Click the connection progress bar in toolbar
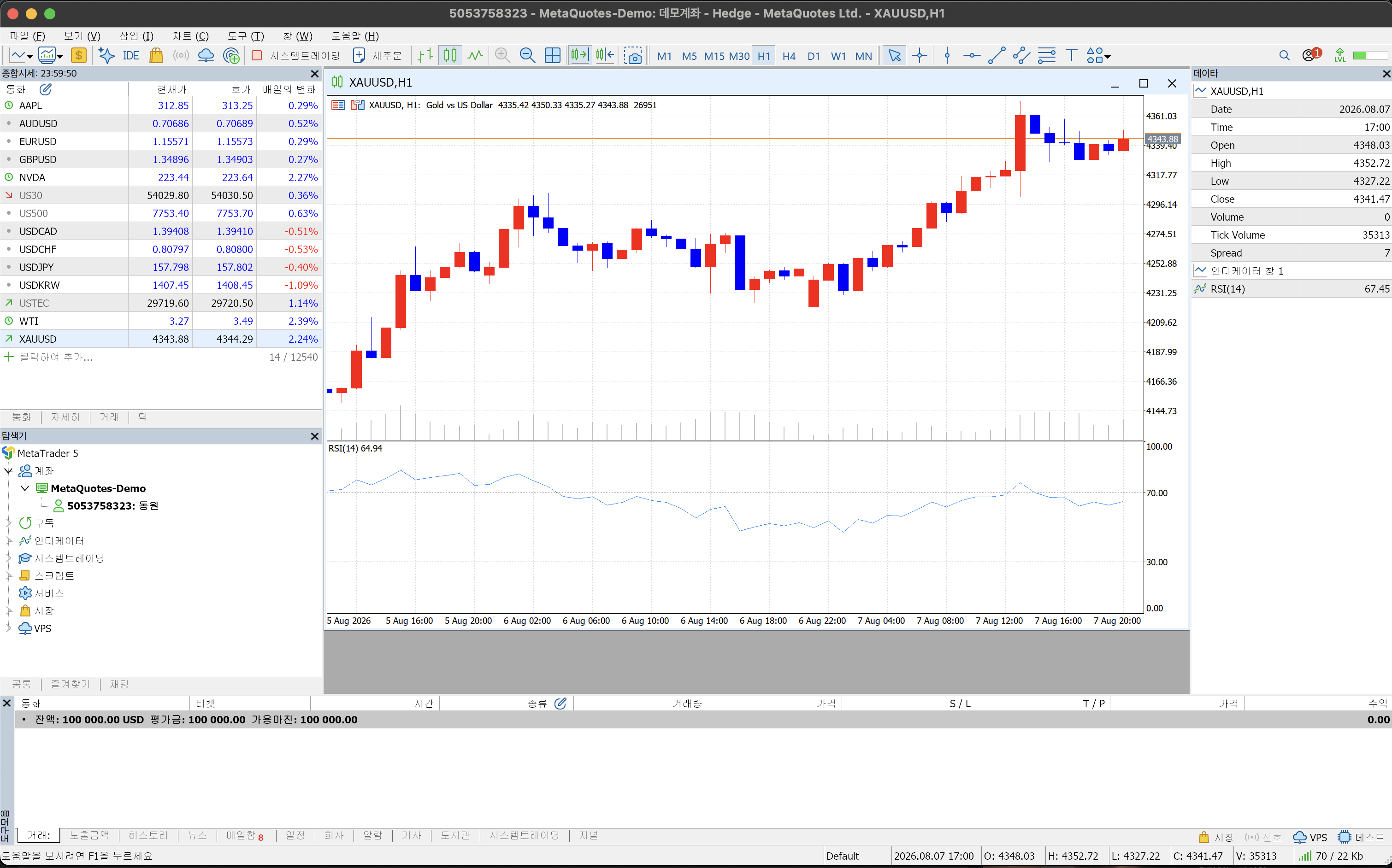This screenshot has height=868, width=1392. click(x=1370, y=56)
